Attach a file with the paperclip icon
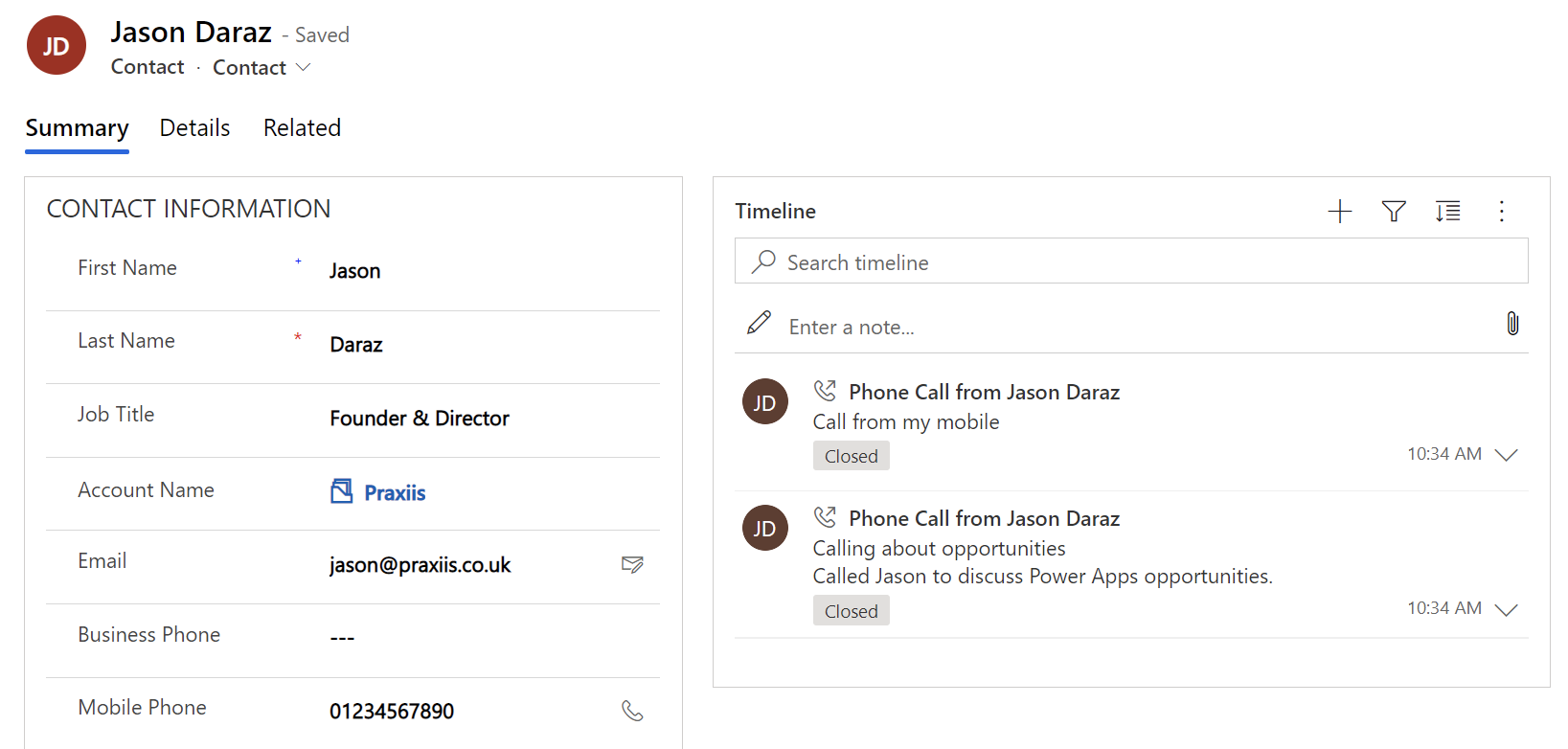The width and height of the screenshot is (1568, 749). tap(1512, 324)
